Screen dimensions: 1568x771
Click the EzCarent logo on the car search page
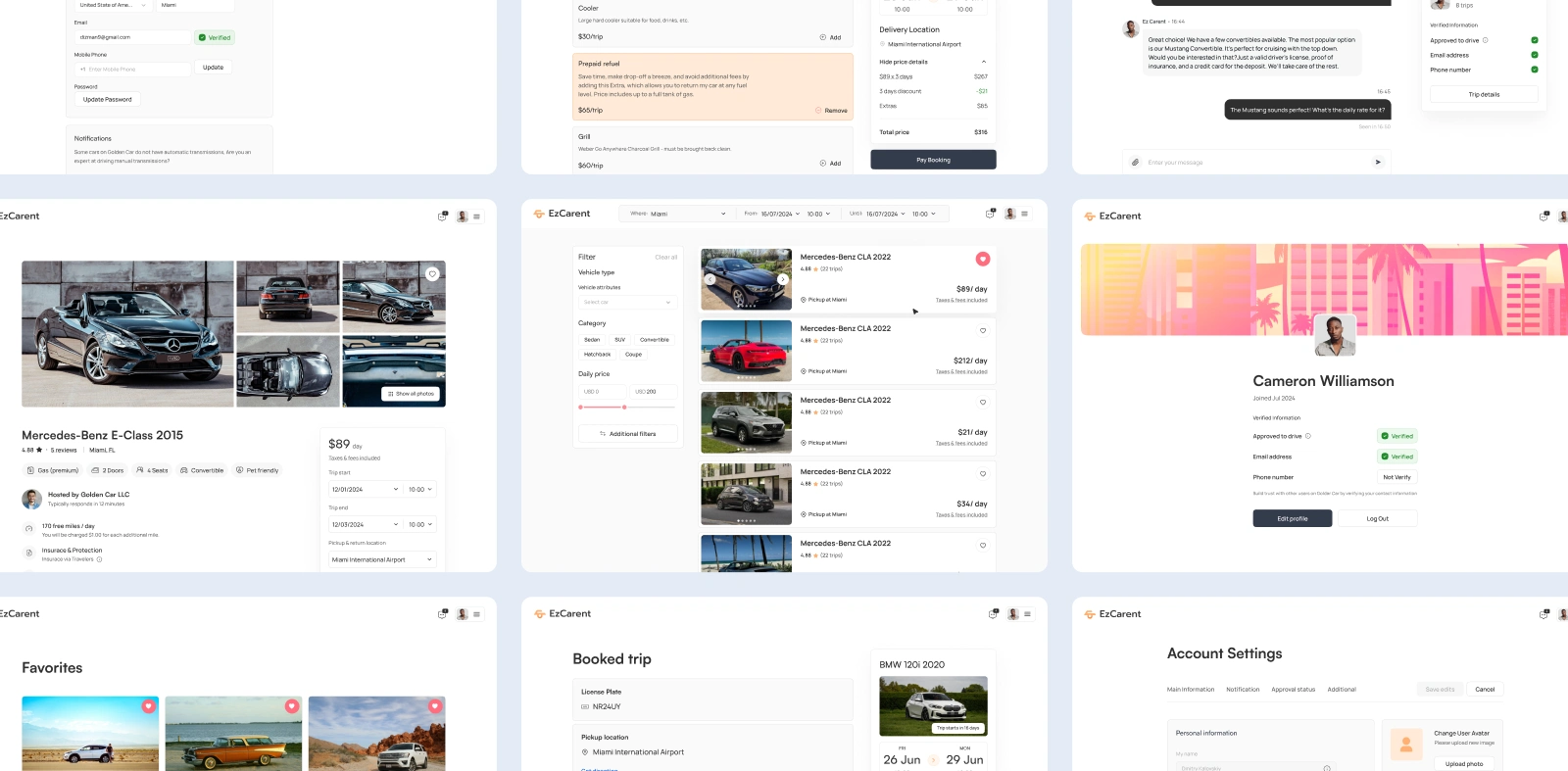[562, 214]
